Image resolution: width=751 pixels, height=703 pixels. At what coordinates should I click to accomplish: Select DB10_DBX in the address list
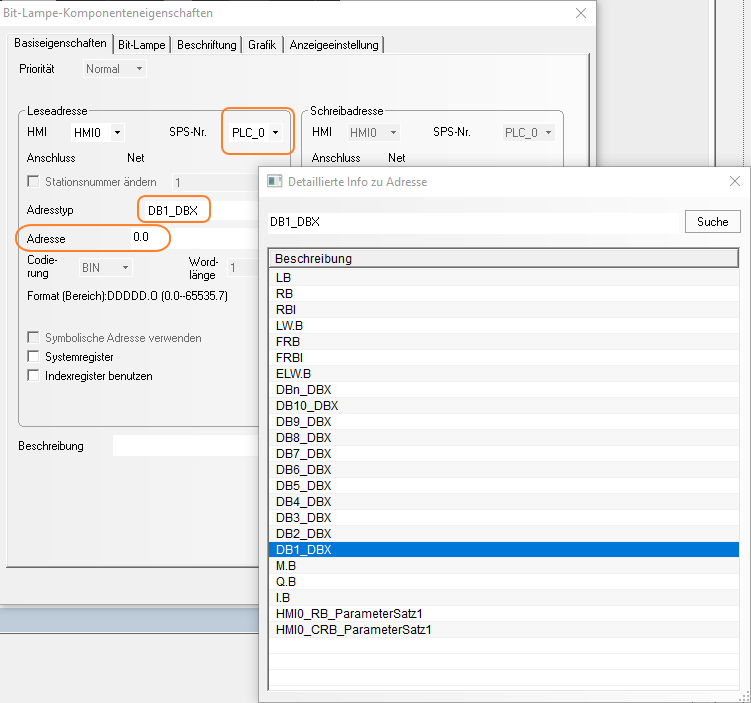click(306, 405)
